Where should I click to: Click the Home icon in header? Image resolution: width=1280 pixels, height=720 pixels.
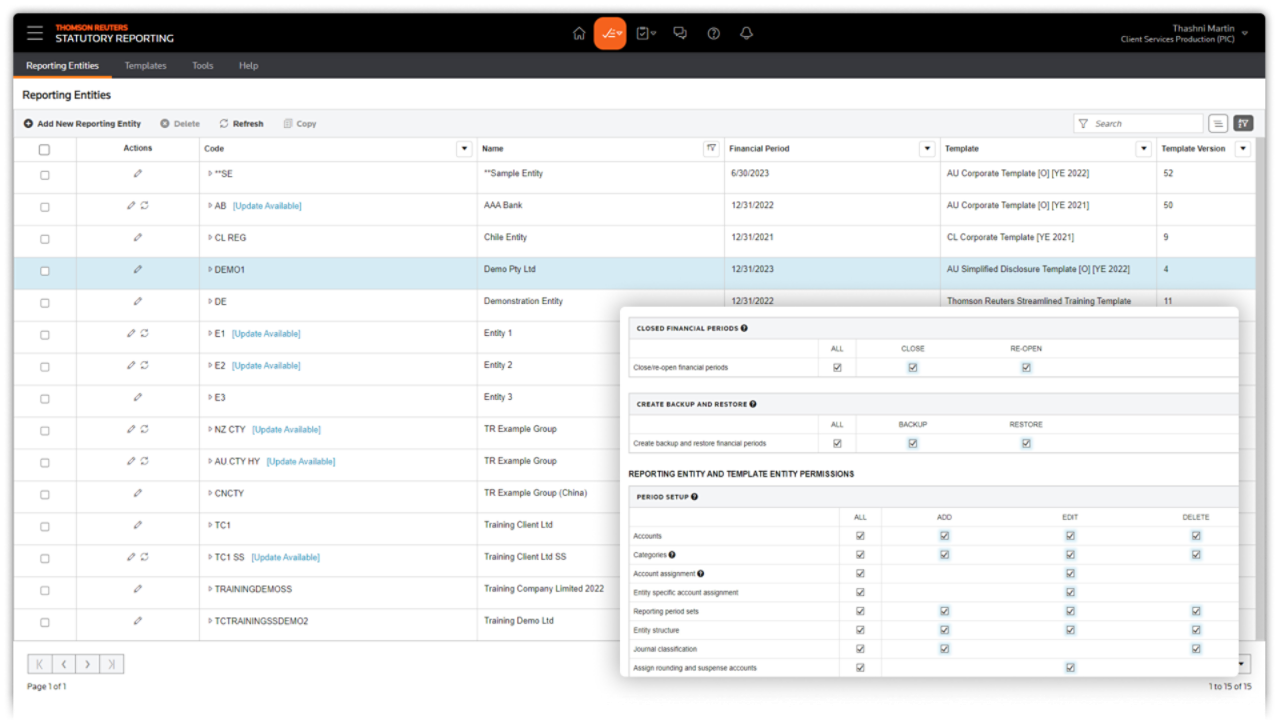(x=579, y=33)
